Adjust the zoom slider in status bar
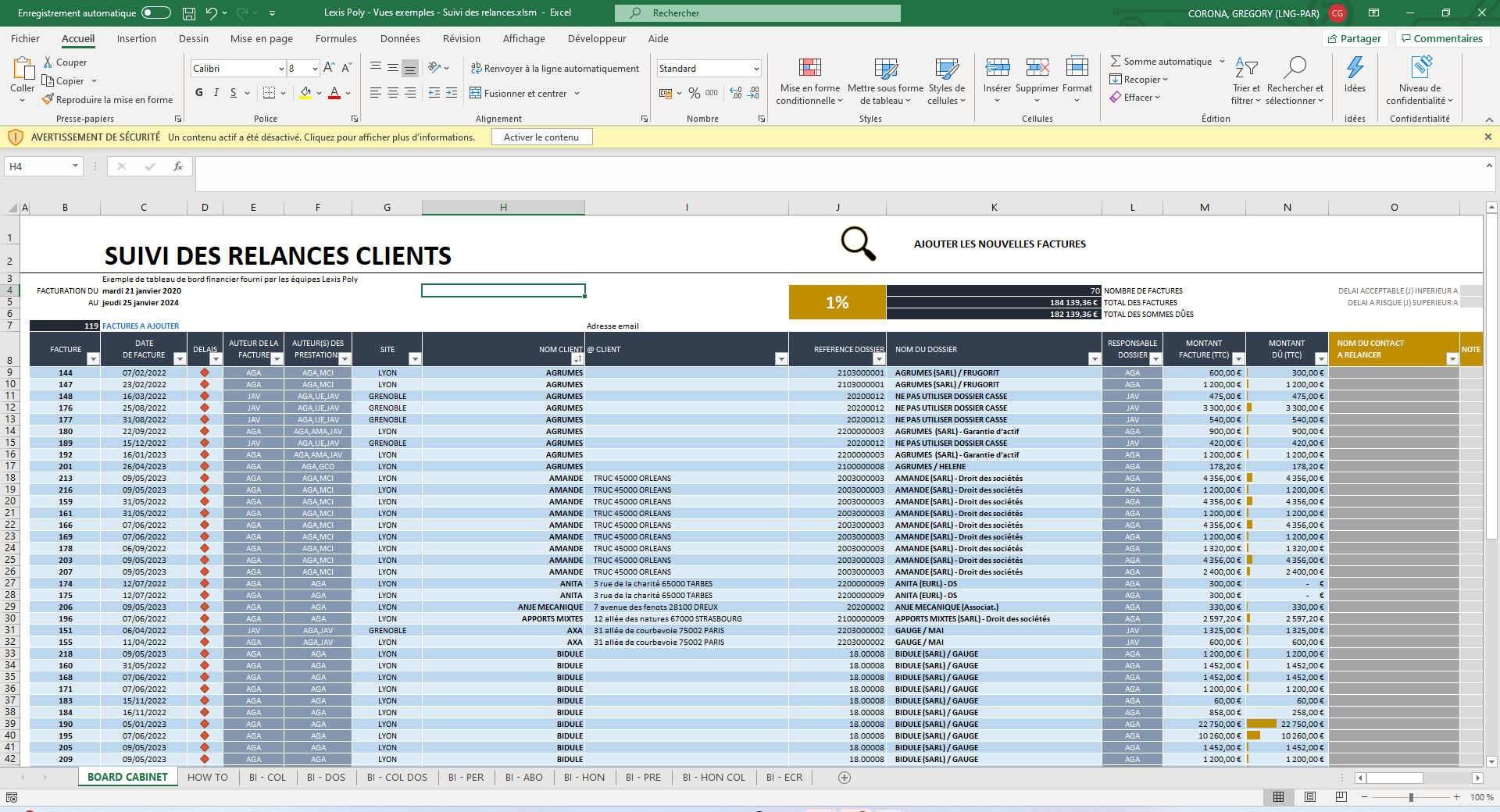 point(1411,797)
